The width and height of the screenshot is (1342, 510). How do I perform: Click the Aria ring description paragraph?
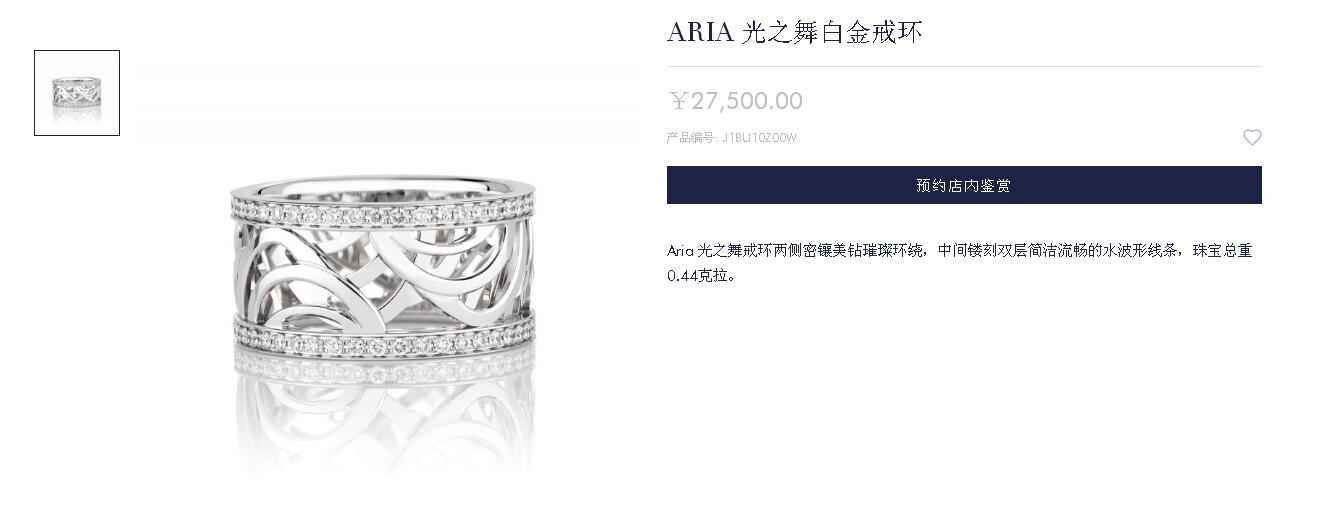tap(960, 262)
